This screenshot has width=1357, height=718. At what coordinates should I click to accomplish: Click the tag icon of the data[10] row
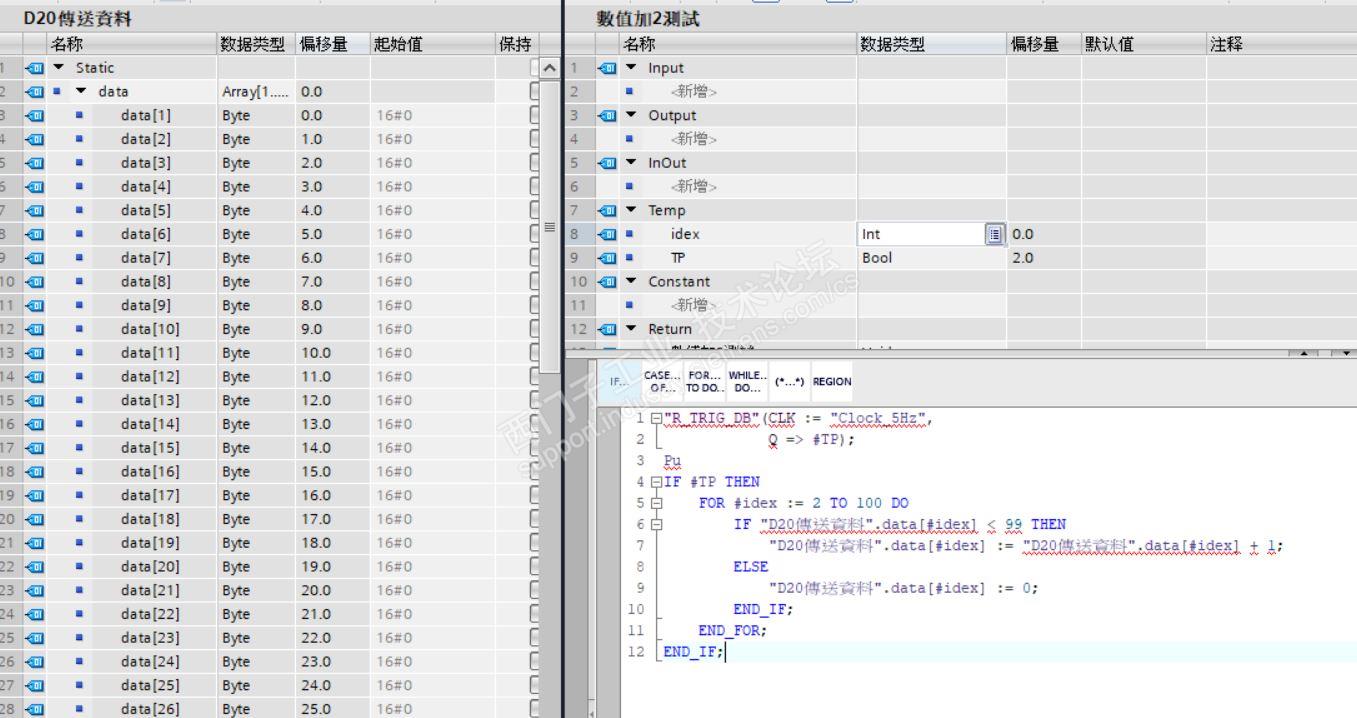(x=35, y=329)
